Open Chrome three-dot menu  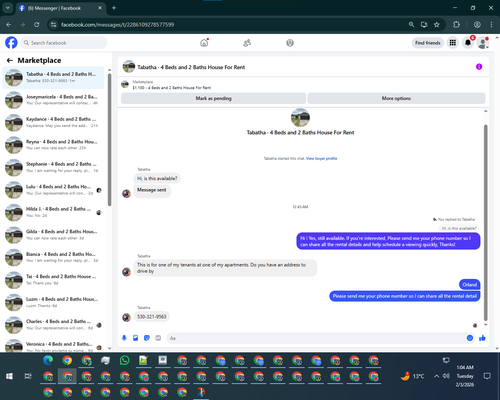(491, 24)
